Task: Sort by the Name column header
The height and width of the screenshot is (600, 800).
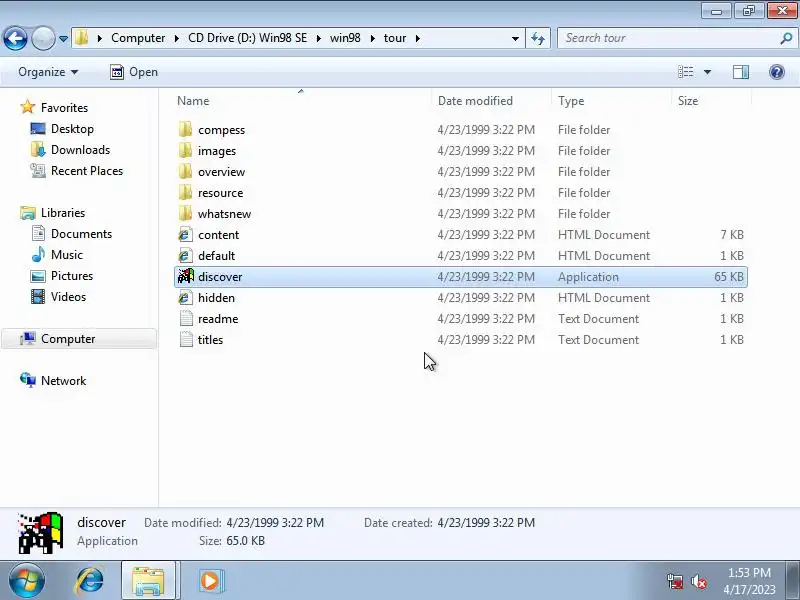Action: pyautogui.click(x=193, y=101)
